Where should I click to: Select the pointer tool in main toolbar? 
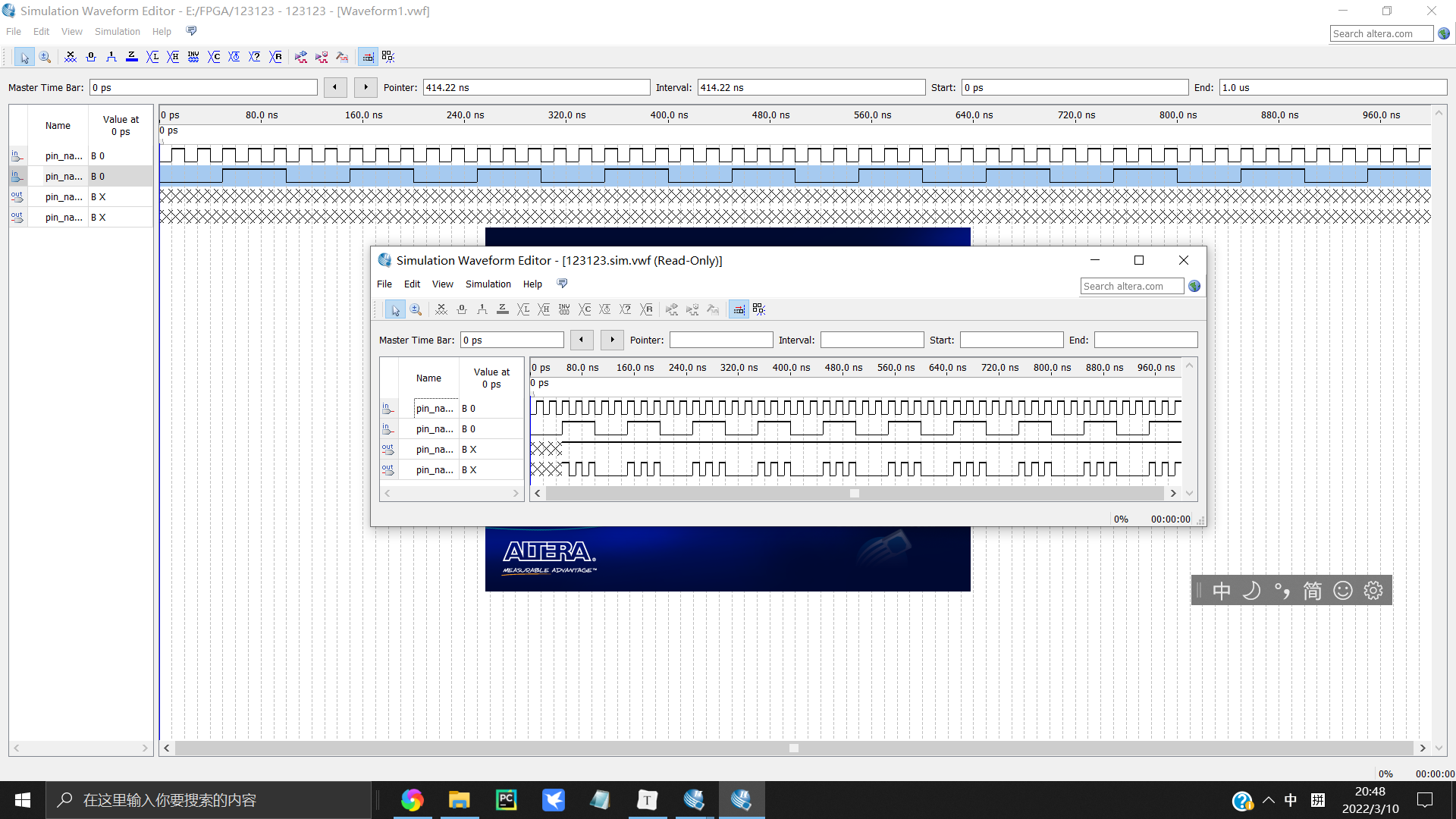click(x=24, y=57)
